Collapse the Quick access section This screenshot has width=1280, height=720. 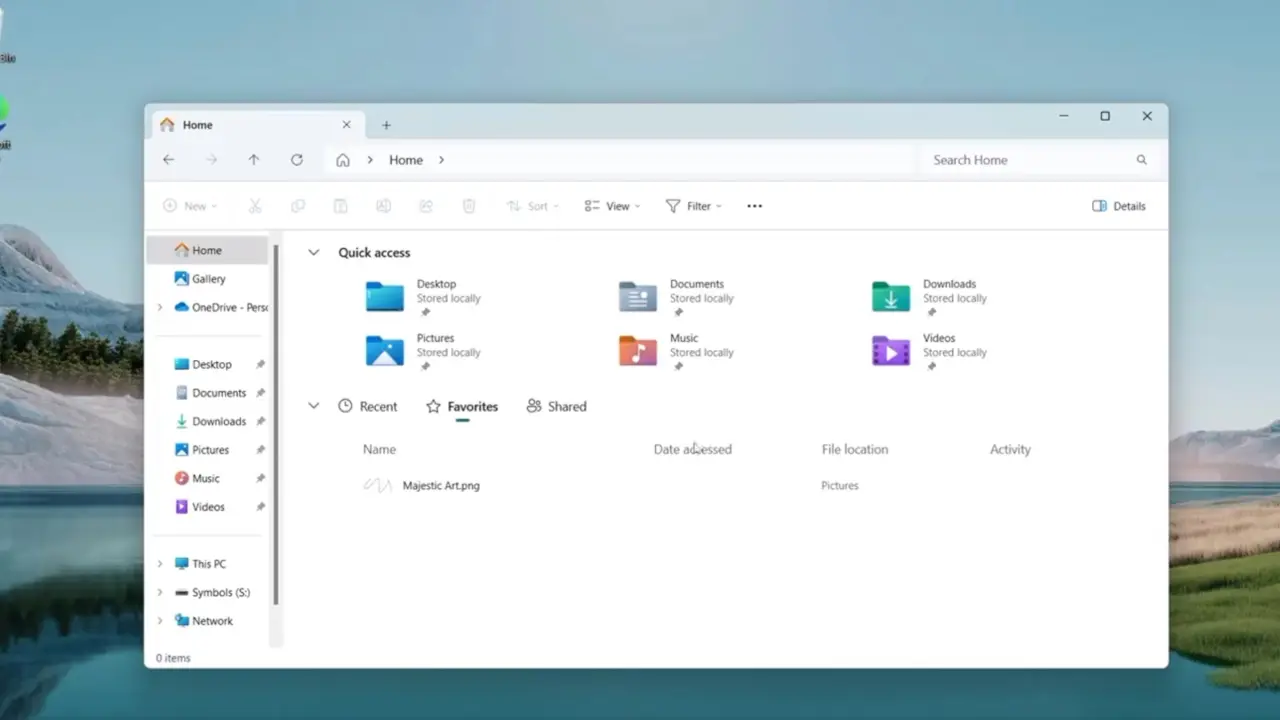(x=314, y=253)
